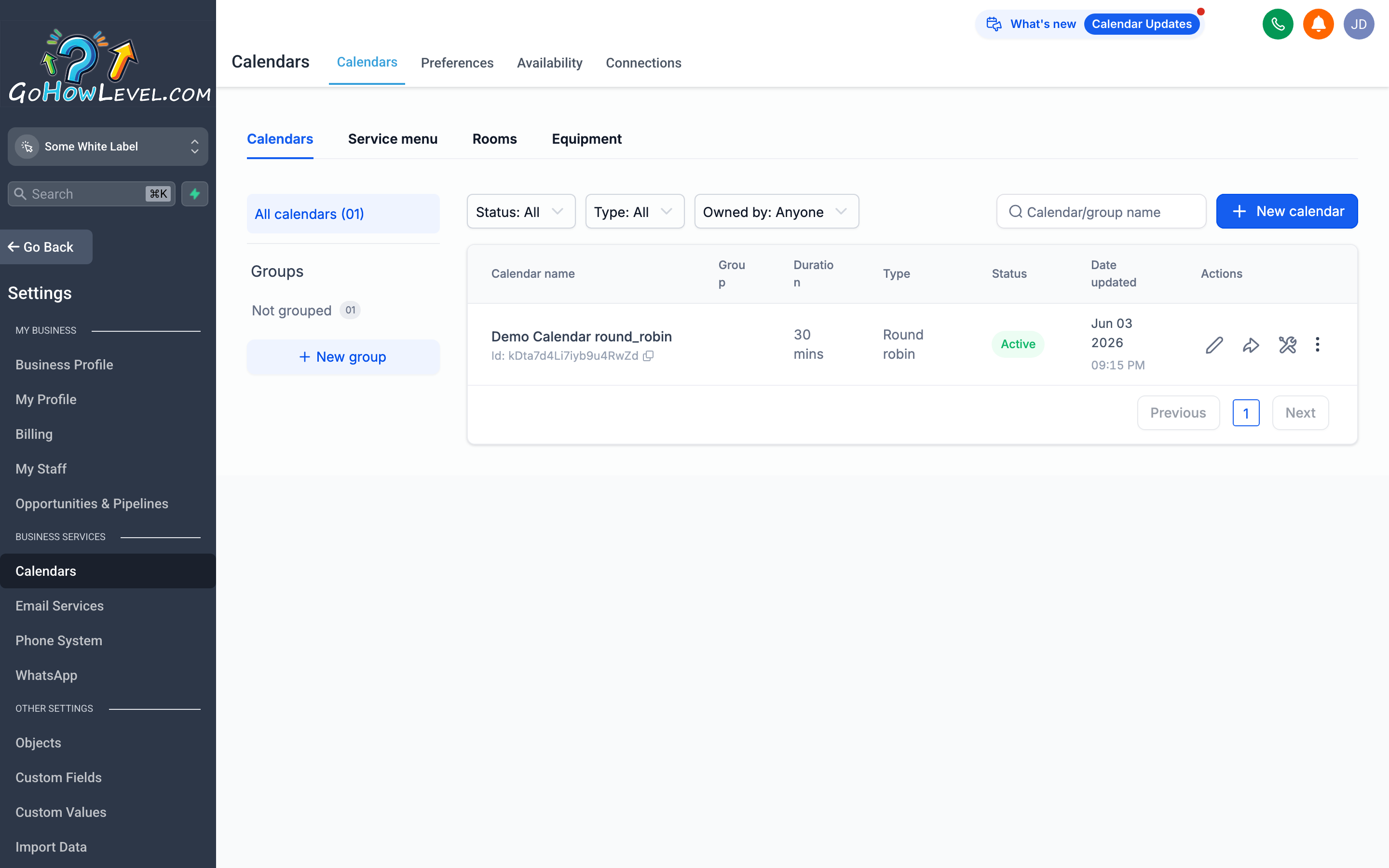Open the Owned by: Anyone dropdown
1389x868 pixels.
click(776, 211)
